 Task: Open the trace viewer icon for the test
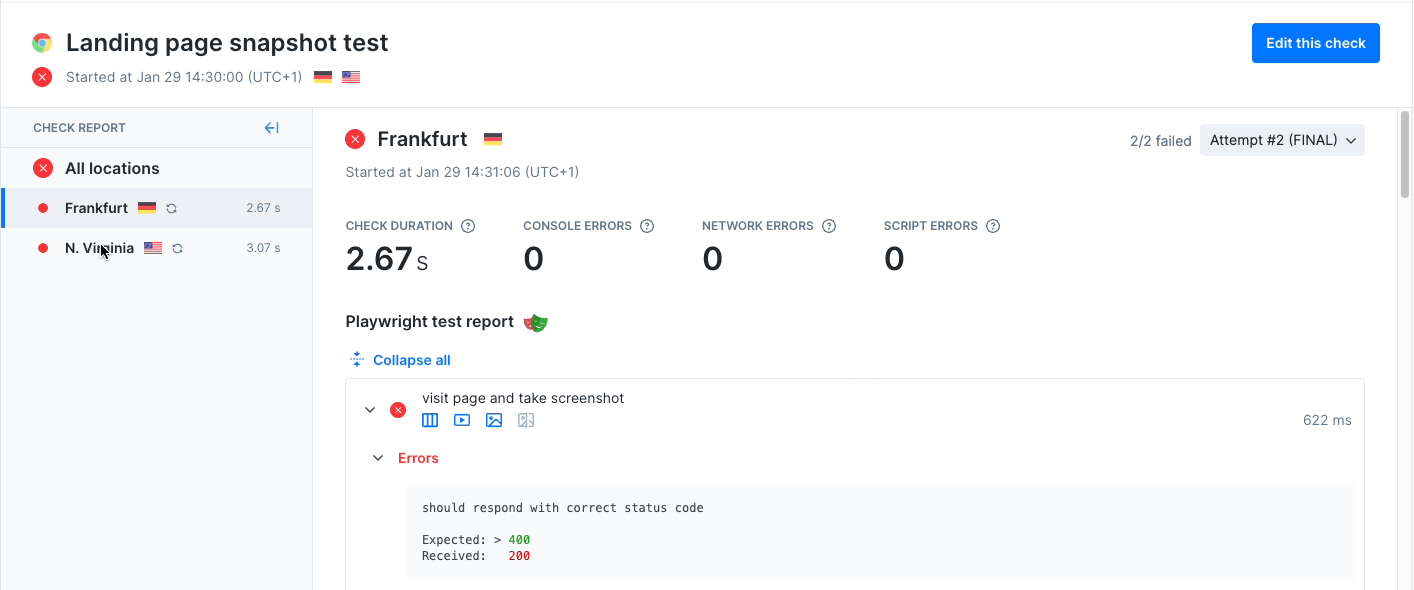coord(430,421)
